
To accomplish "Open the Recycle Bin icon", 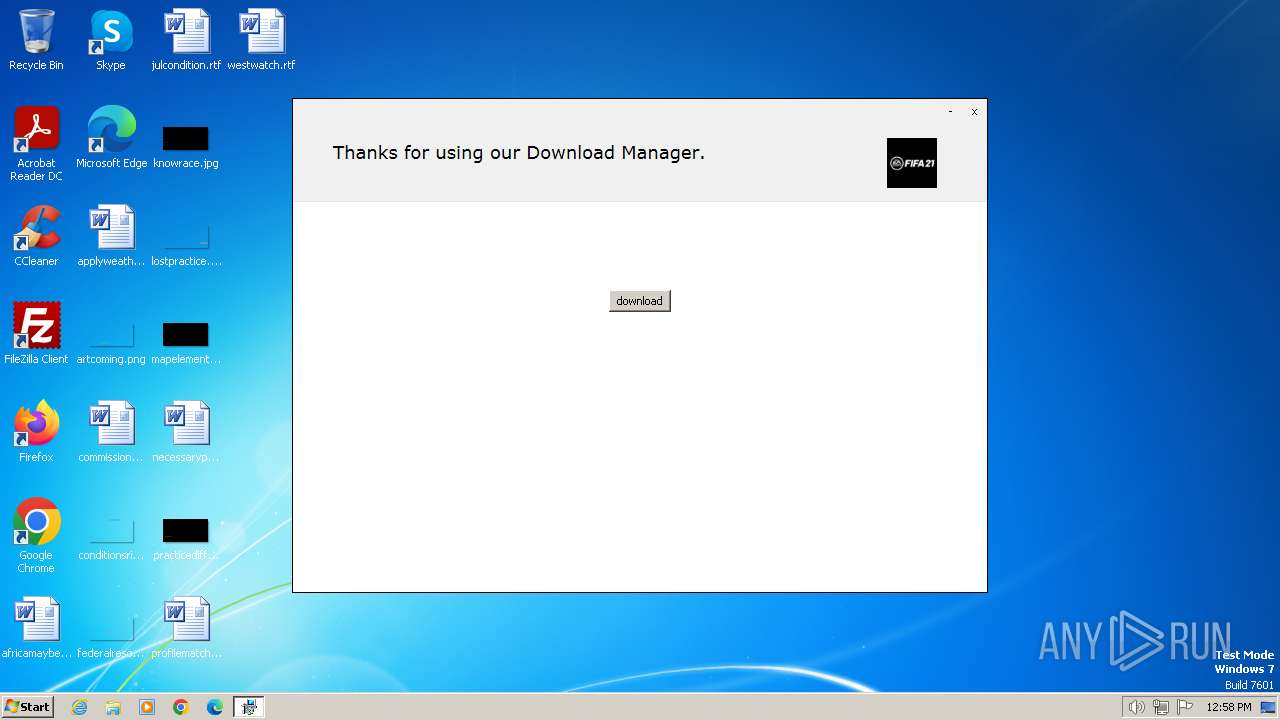I will pos(36,40).
